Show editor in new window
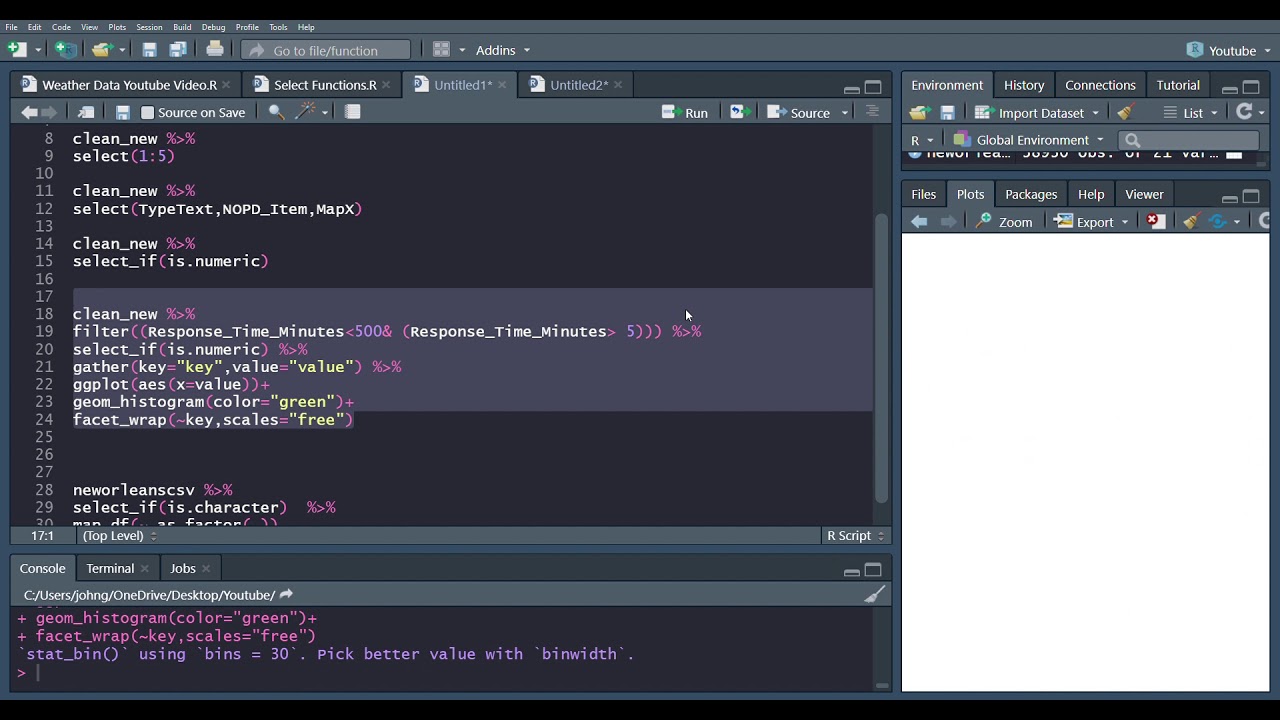This screenshot has width=1280, height=720. [86, 112]
